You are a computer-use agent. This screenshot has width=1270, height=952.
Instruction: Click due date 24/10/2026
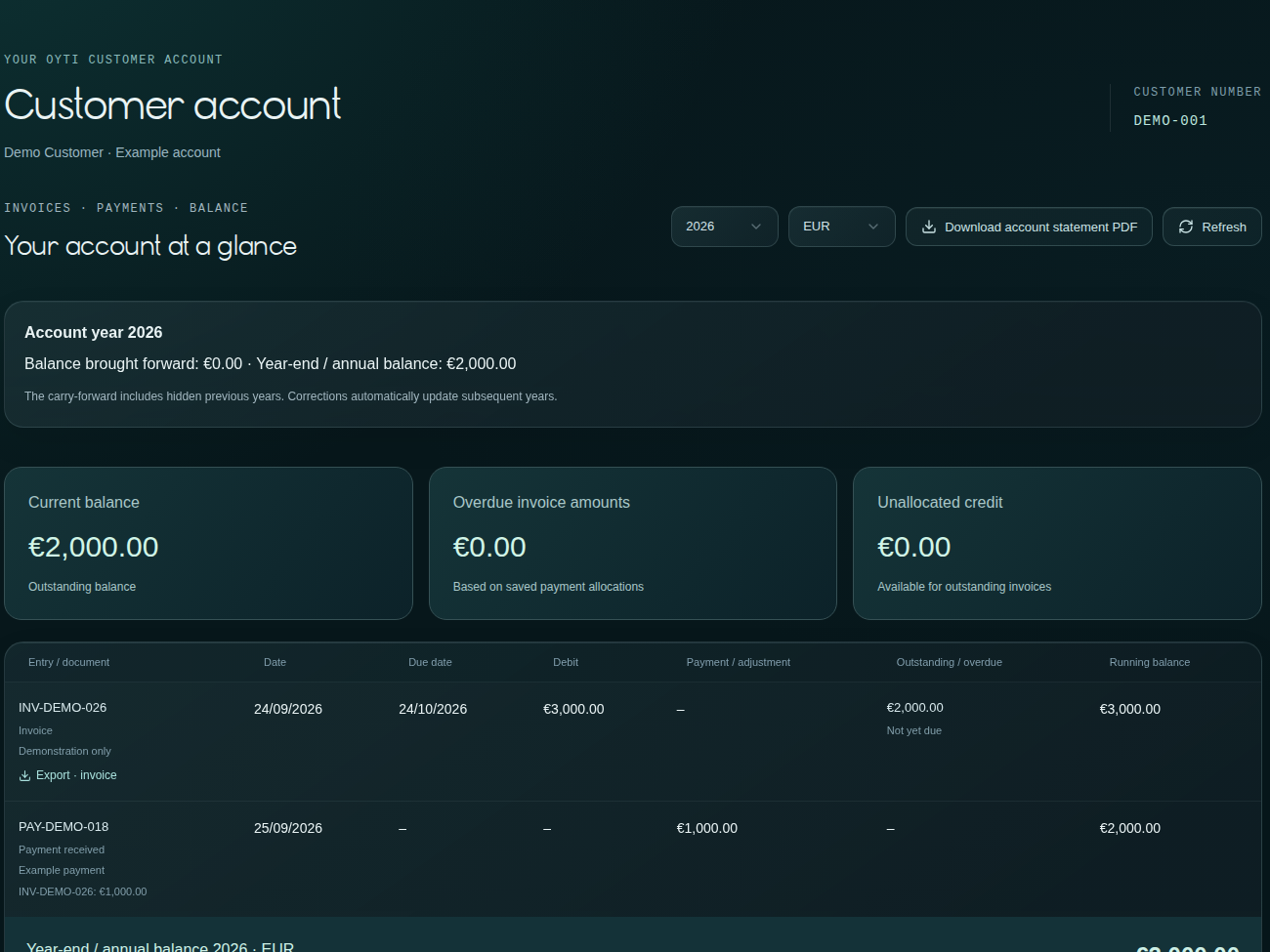click(x=433, y=709)
